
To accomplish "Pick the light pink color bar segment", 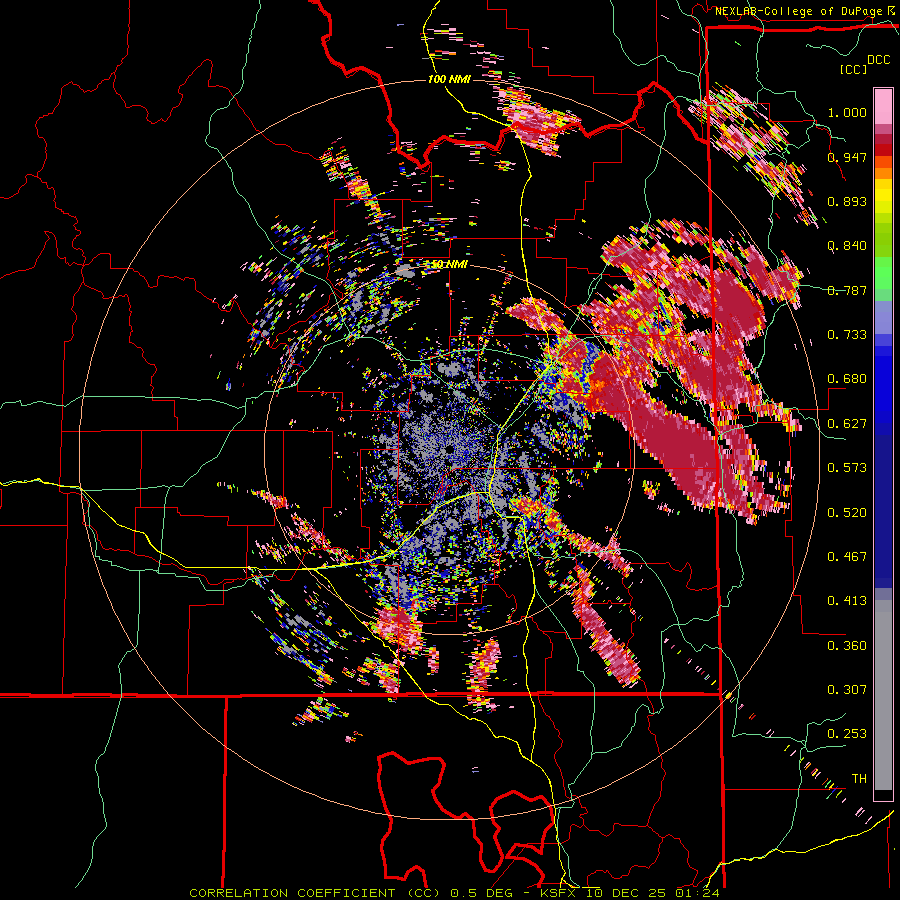I will pos(883,107).
